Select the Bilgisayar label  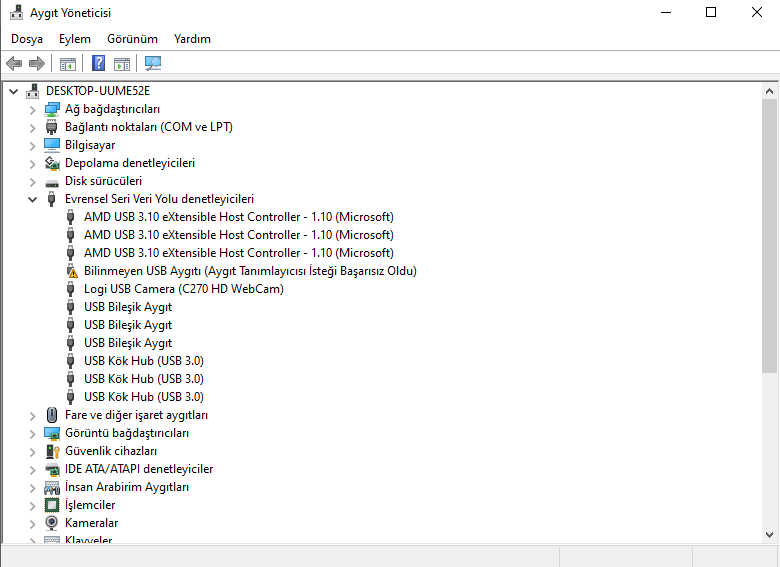(x=90, y=145)
